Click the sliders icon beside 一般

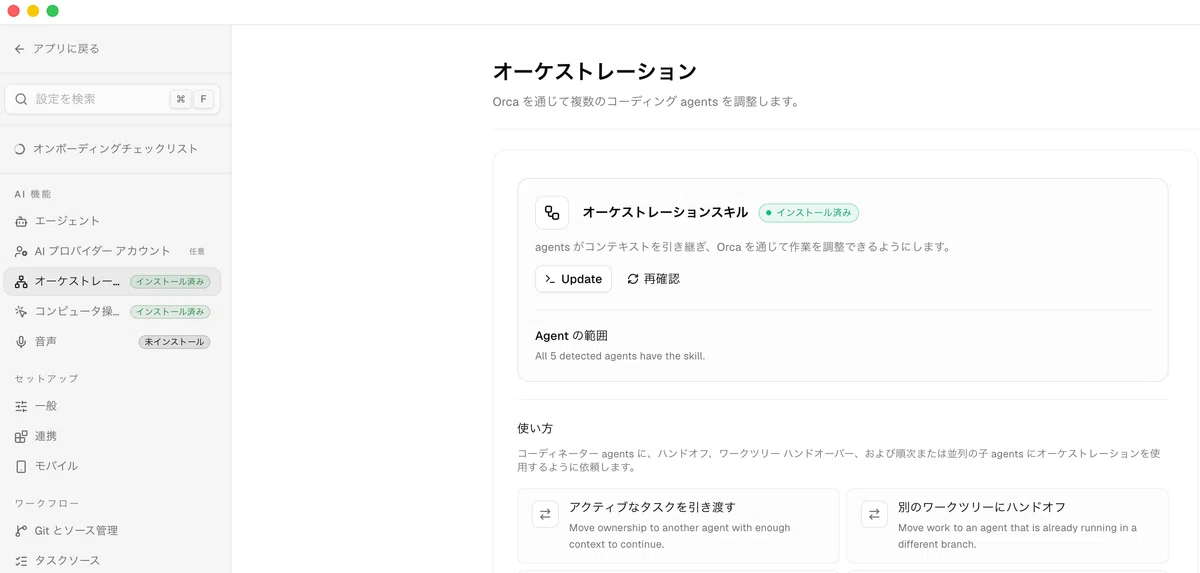[21, 406]
